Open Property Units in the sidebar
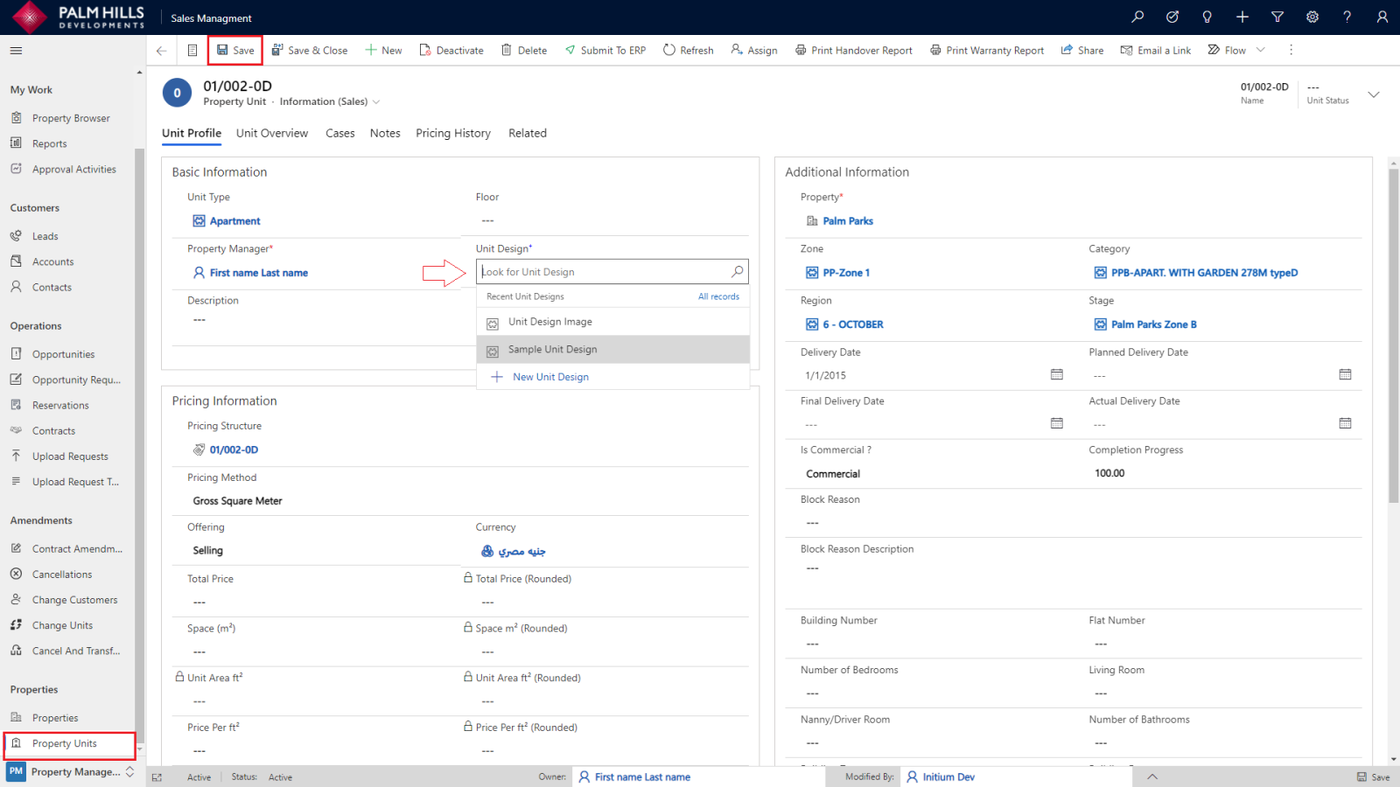This screenshot has height=787, width=1400. (x=64, y=744)
